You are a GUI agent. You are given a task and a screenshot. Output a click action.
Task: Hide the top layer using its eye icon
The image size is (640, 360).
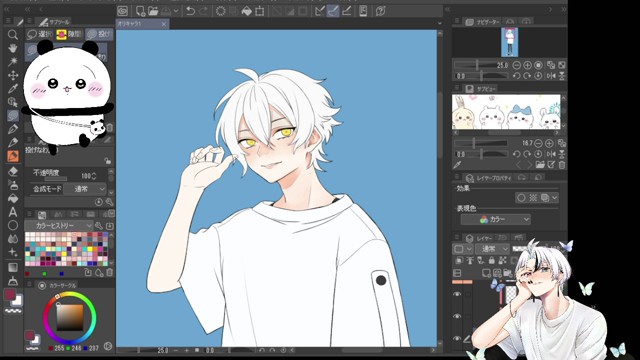click(x=457, y=294)
